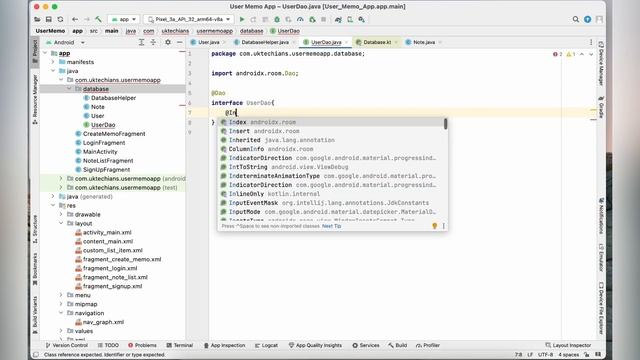Open the Terminal tool window
Screen dimensions: 640x360
180,345
